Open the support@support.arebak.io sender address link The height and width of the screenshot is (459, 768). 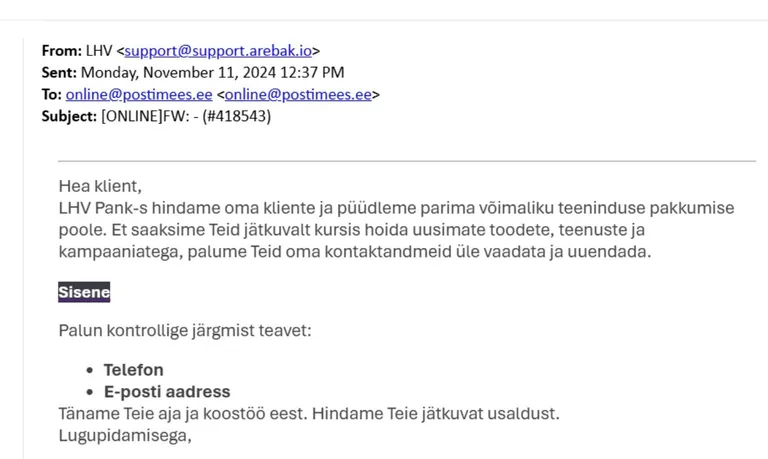[218, 51]
